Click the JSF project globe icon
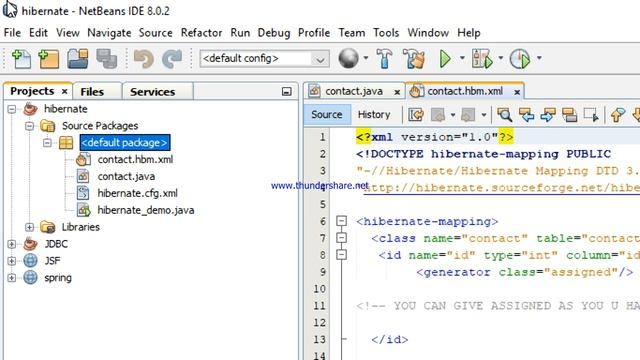The width and height of the screenshot is (640, 360). tap(30, 260)
